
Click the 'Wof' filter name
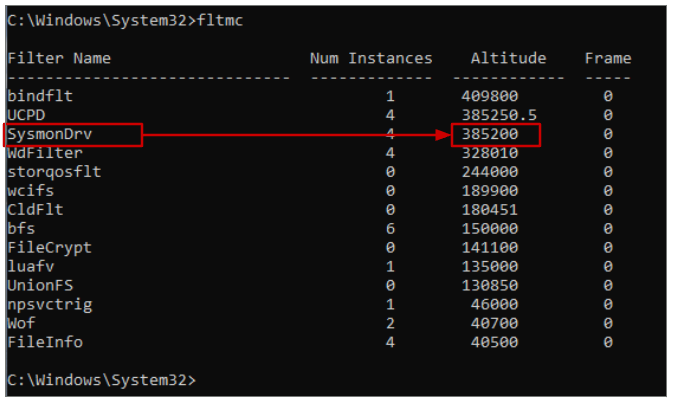pyautogui.click(x=21, y=323)
